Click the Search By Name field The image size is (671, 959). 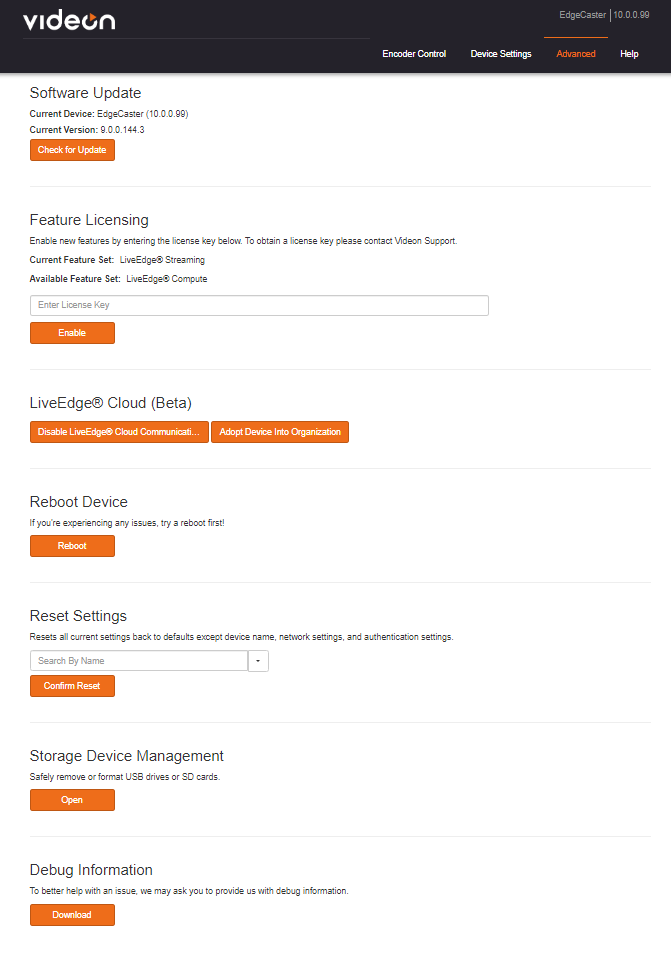click(139, 661)
